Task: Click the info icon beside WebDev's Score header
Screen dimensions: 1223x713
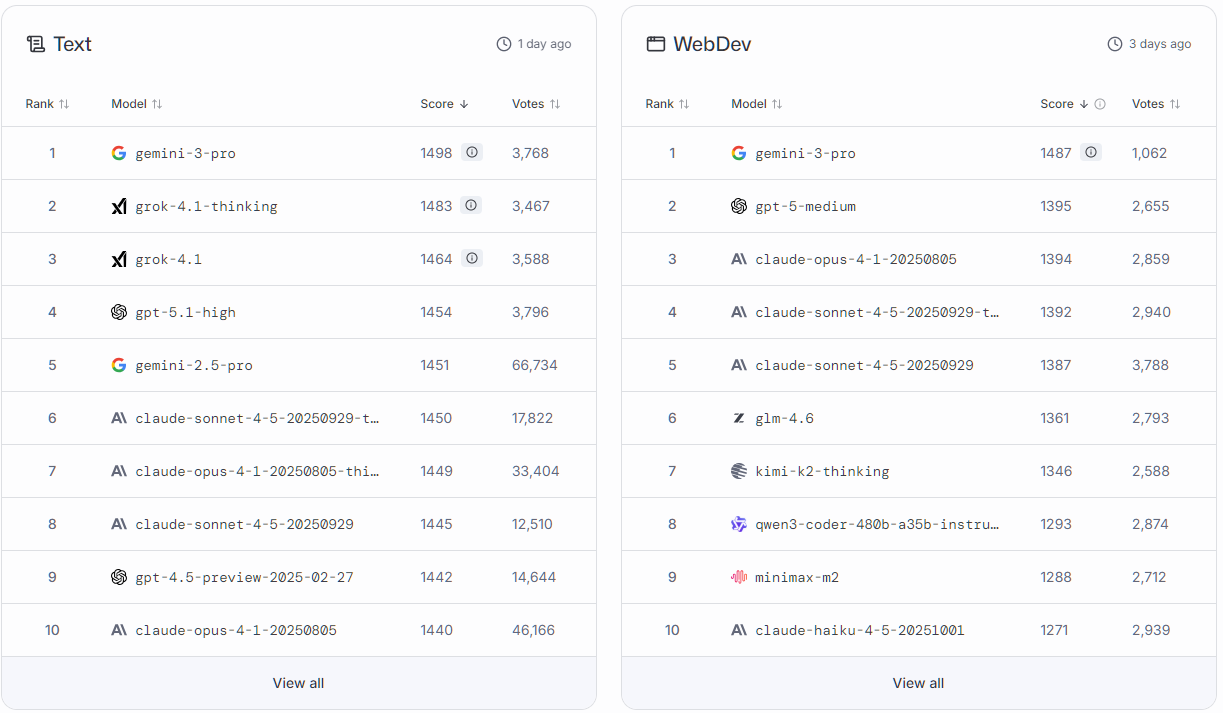Action: 1102,103
